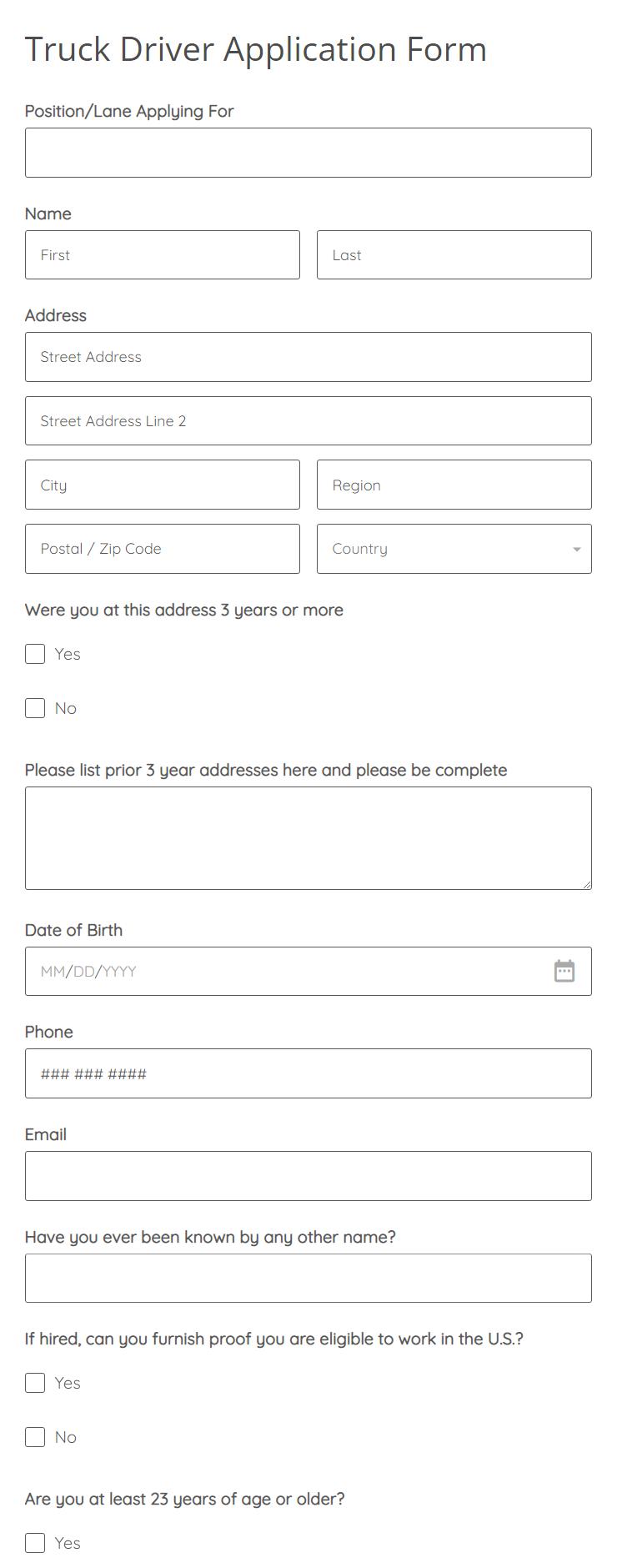Select the Phone number field
The image size is (617, 1568).
coord(308,1073)
